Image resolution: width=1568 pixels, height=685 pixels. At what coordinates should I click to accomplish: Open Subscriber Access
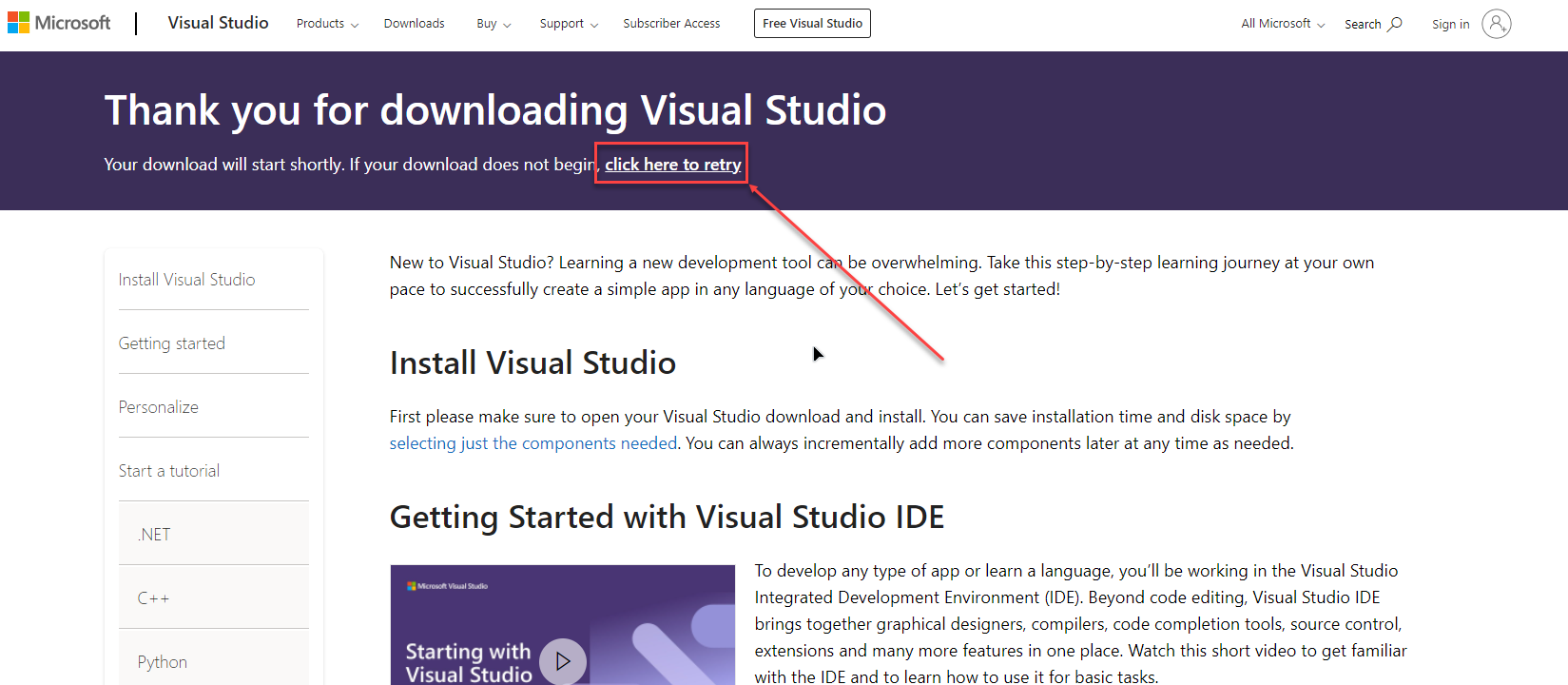tap(671, 24)
